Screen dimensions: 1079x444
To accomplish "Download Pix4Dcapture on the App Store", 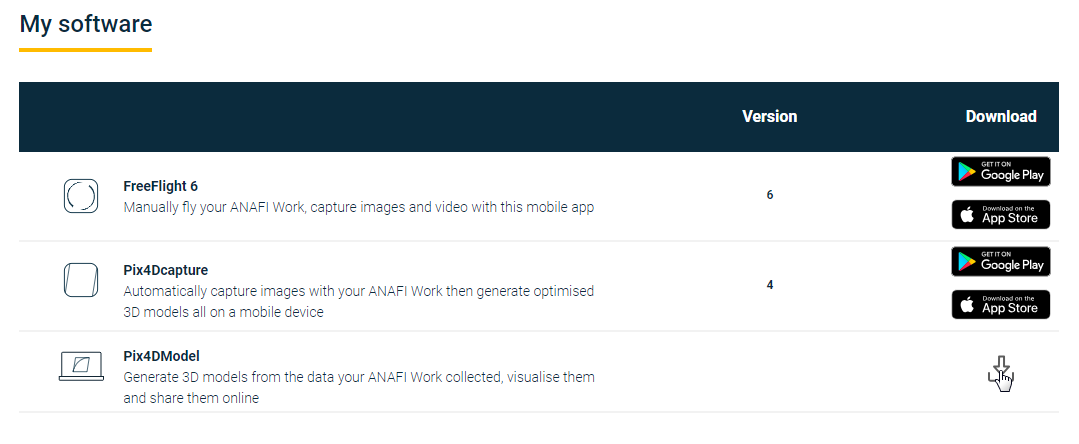I will (1001, 304).
